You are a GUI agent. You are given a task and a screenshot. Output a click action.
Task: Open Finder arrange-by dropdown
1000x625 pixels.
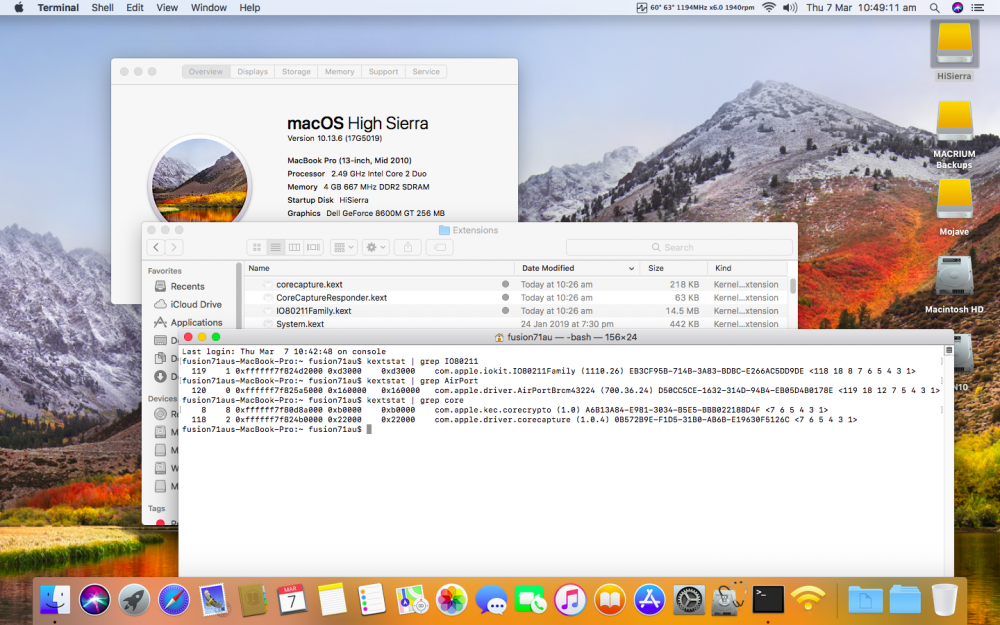coord(344,247)
